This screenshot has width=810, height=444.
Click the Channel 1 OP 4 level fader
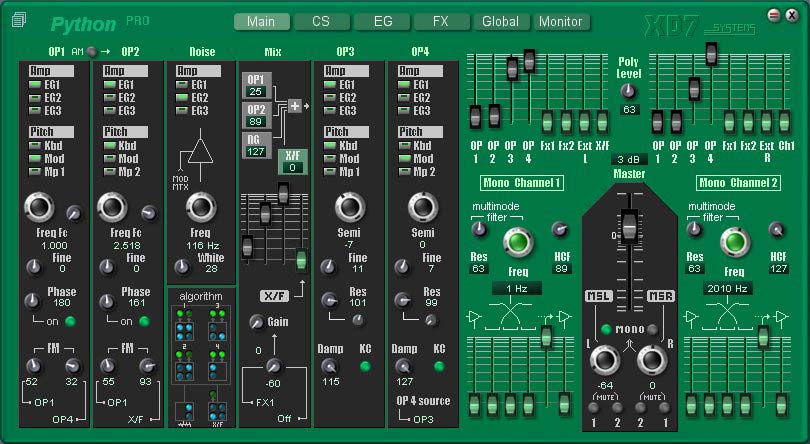(x=529, y=61)
